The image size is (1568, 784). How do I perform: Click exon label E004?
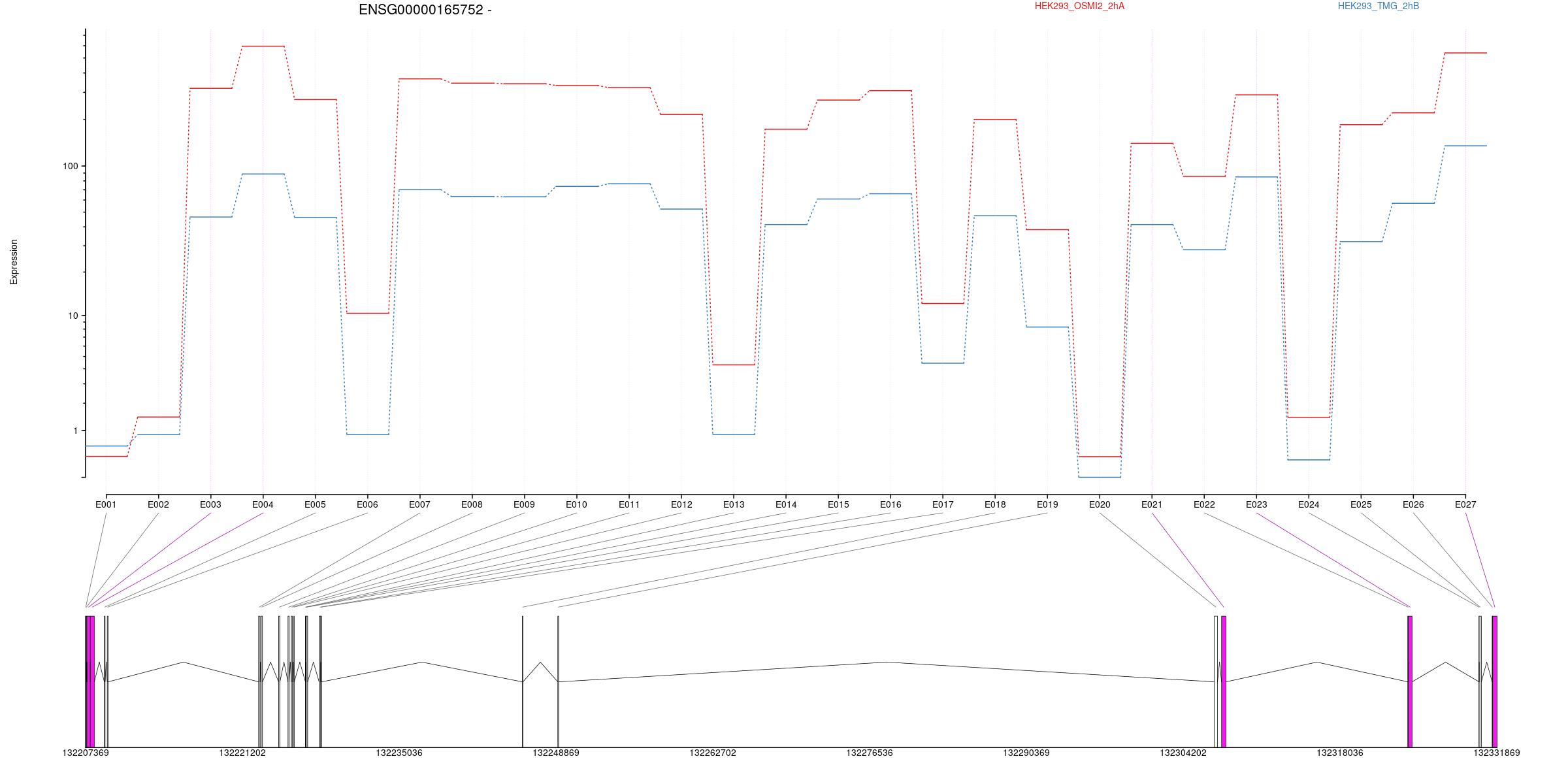pyautogui.click(x=263, y=504)
